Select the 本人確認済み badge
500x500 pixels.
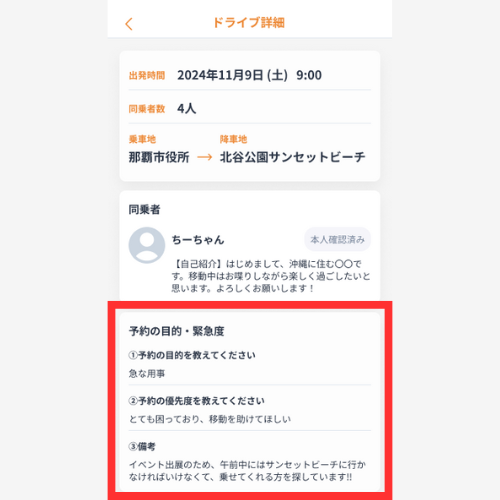click(337, 239)
